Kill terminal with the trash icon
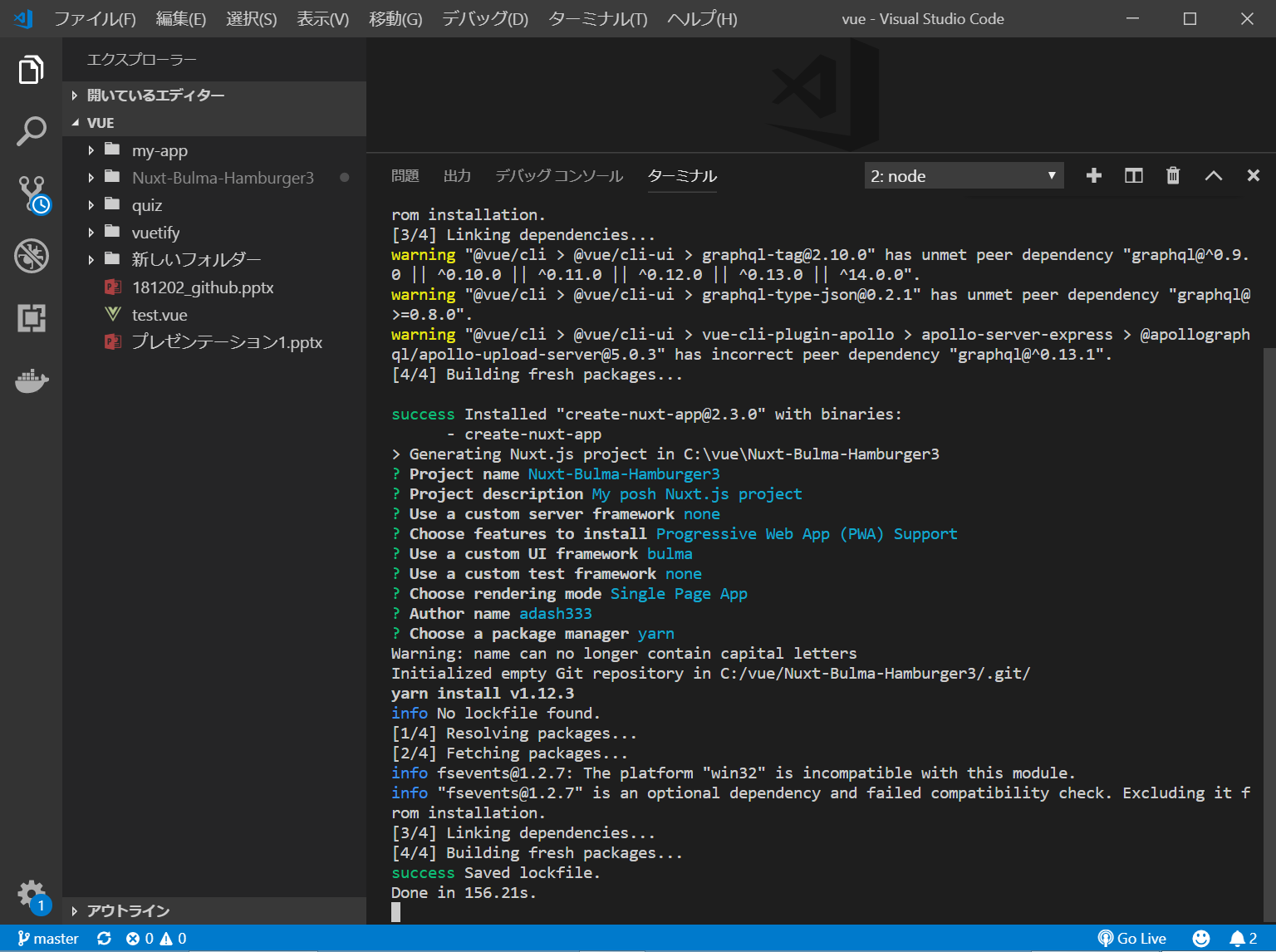This screenshot has height=952, width=1276. 1173,176
